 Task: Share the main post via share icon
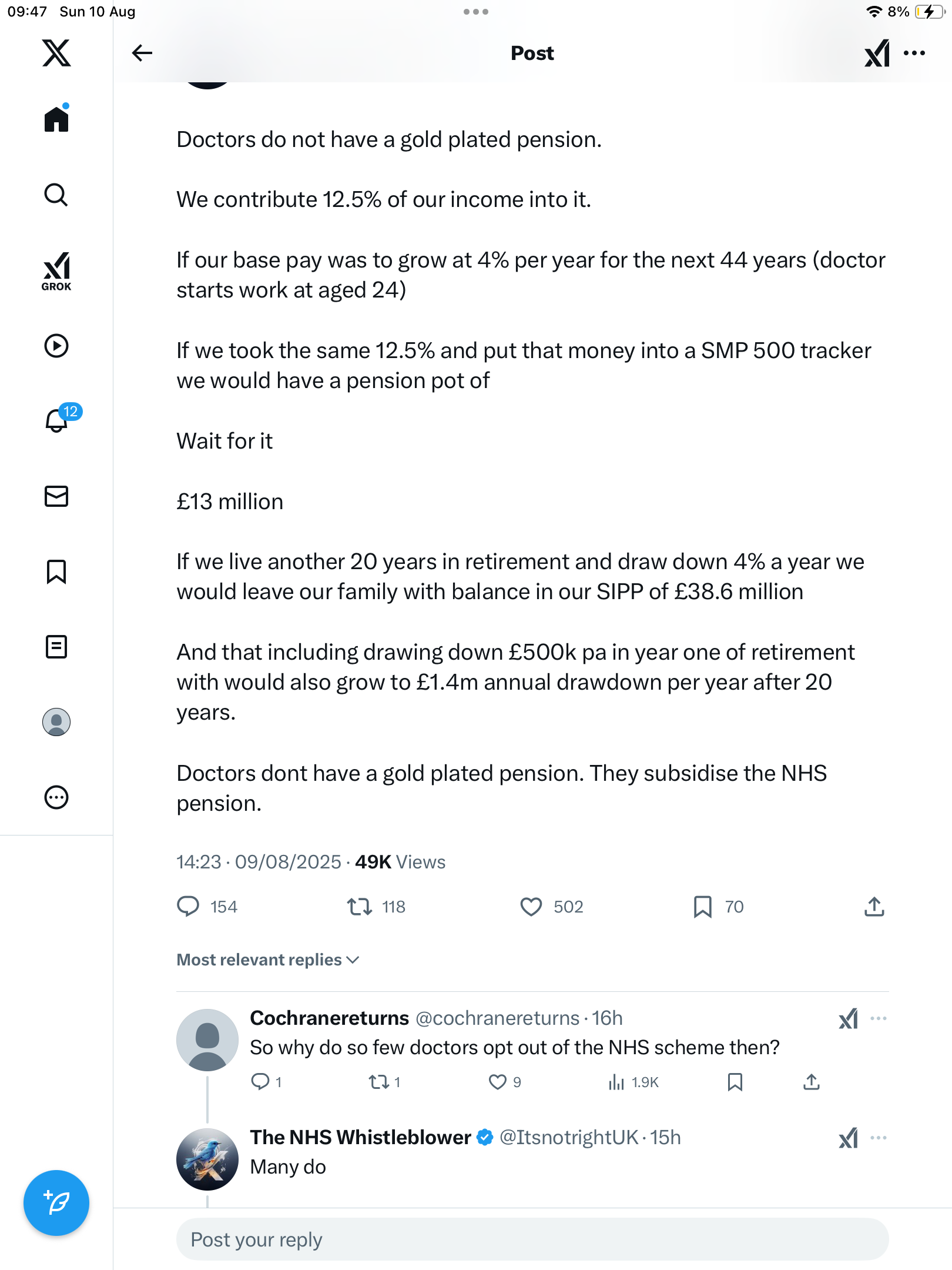coord(874,907)
